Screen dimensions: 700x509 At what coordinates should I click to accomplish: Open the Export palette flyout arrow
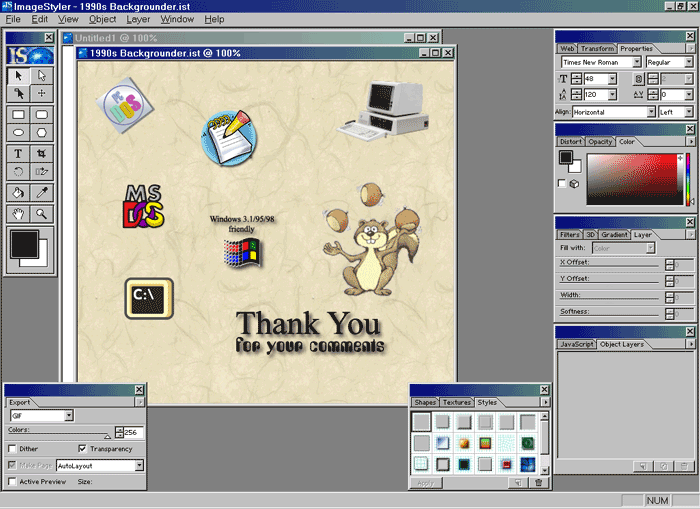click(140, 402)
